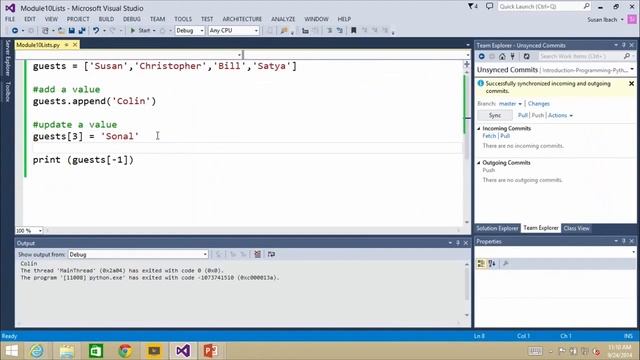Click the New Project toolbar icon
The image size is (640, 360).
point(45,31)
